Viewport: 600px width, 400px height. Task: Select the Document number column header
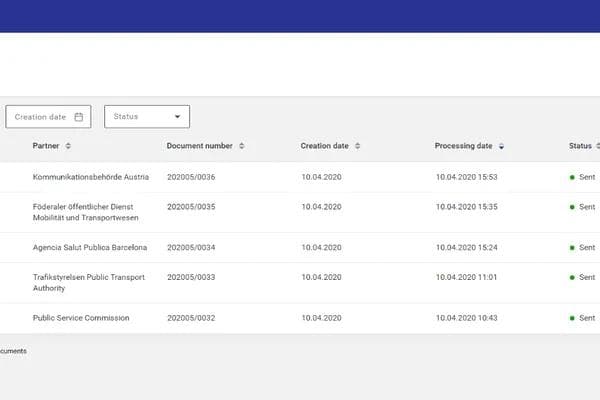point(200,146)
